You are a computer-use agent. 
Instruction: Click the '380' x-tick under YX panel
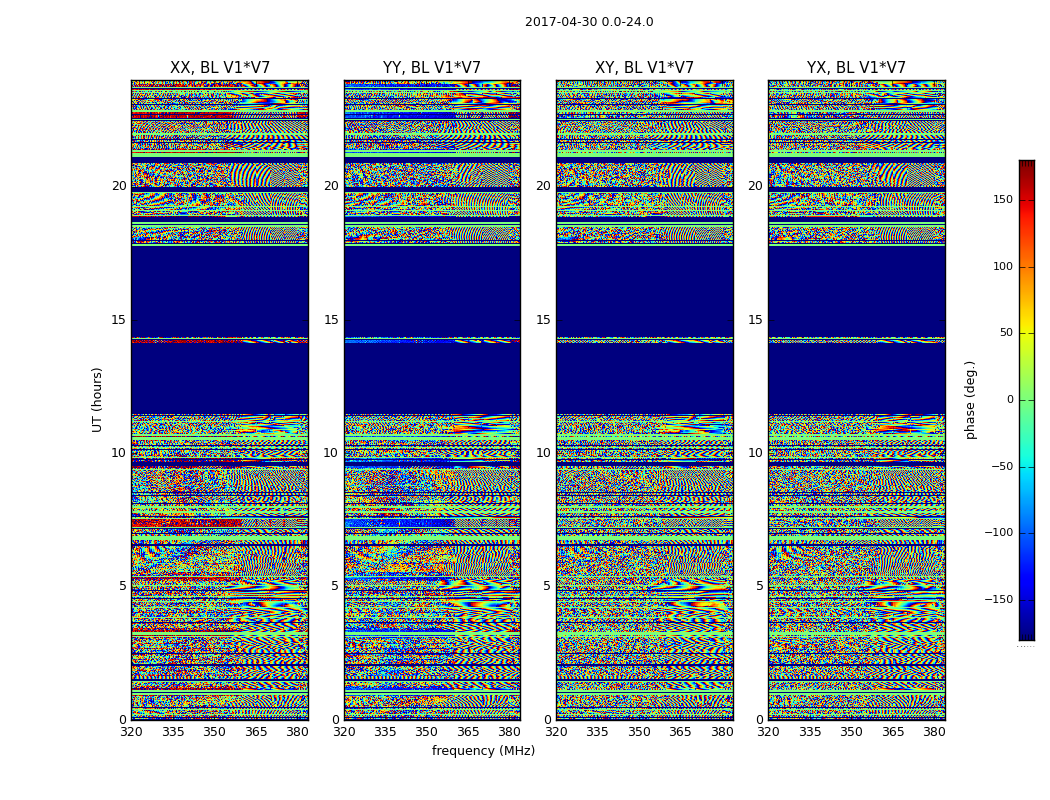point(934,732)
